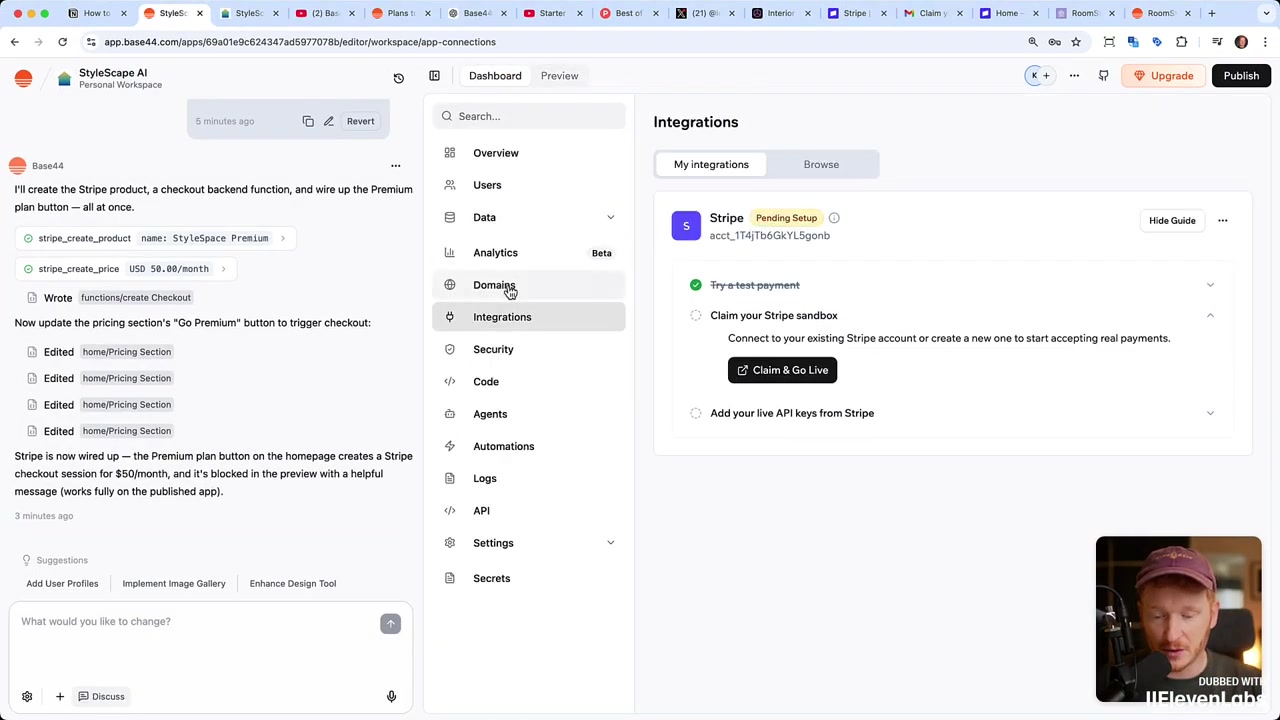Open Stripe integration more options

(x=1222, y=220)
